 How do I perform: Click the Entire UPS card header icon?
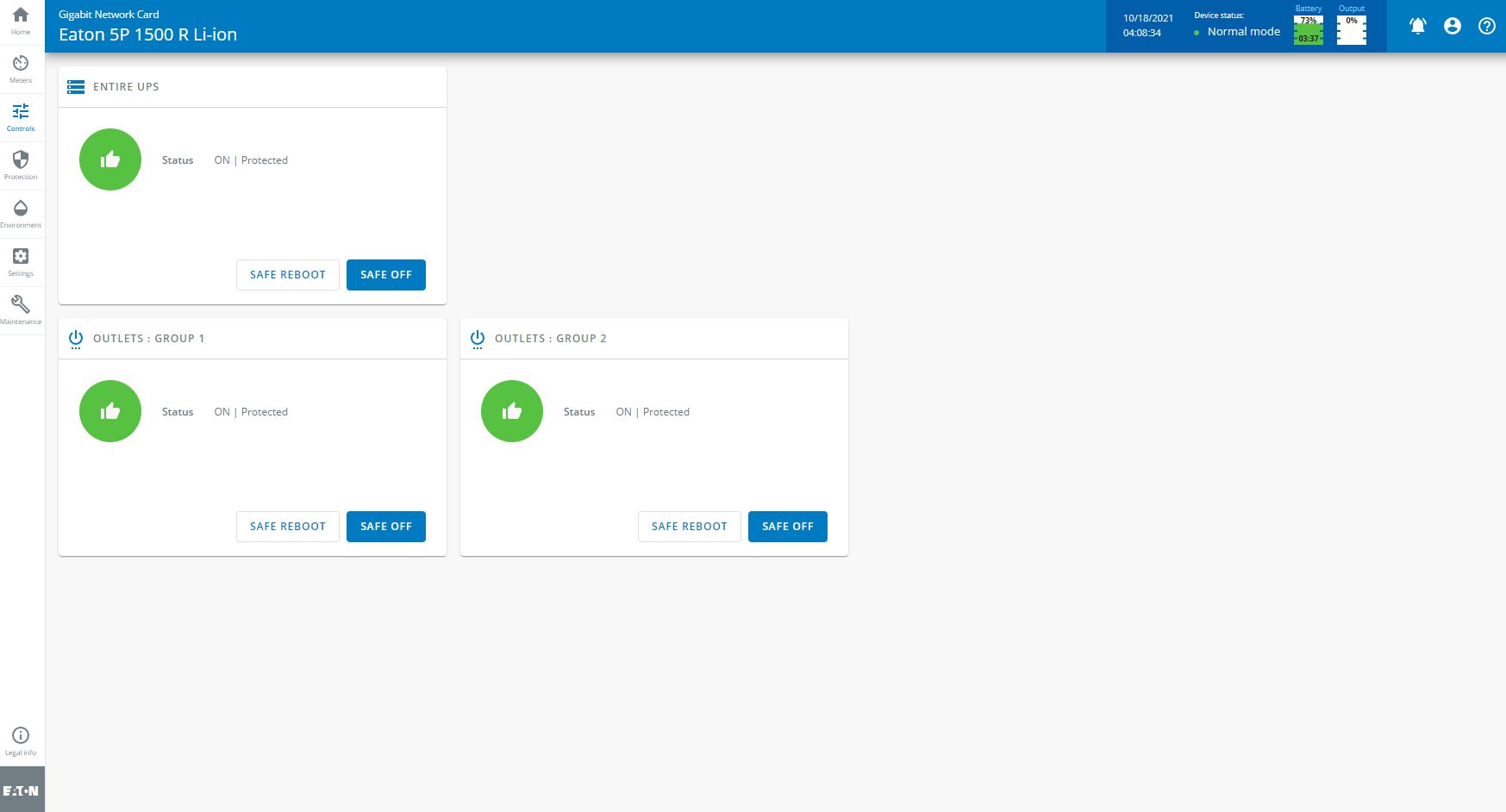[x=76, y=87]
